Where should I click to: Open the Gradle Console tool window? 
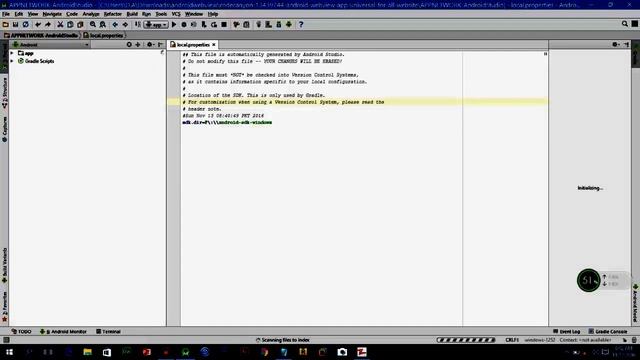coord(608,331)
